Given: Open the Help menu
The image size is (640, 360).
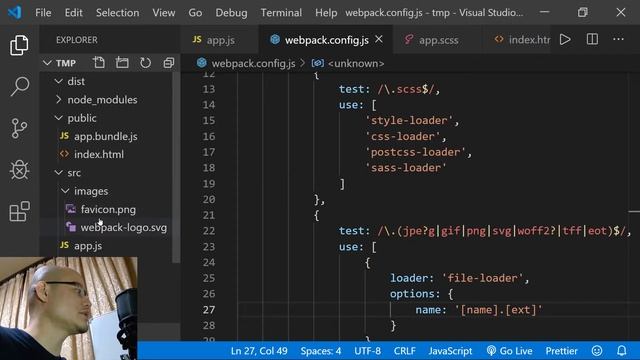Looking at the screenshot, I should (x=326, y=13).
